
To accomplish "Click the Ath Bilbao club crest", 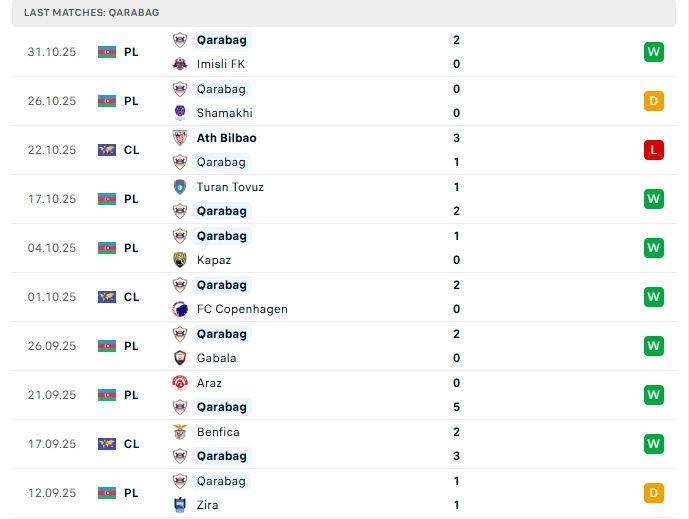I will point(180,138).
